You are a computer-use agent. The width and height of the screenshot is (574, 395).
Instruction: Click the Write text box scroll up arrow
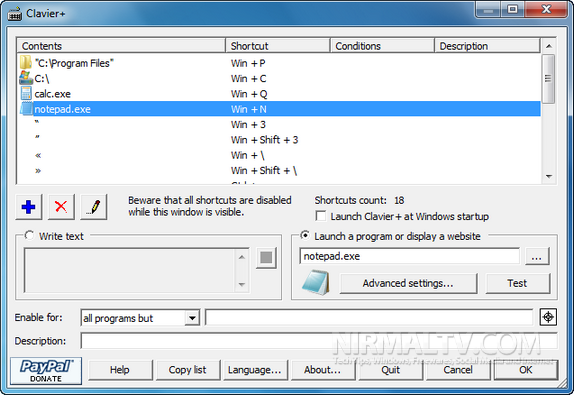pos(242,257)
